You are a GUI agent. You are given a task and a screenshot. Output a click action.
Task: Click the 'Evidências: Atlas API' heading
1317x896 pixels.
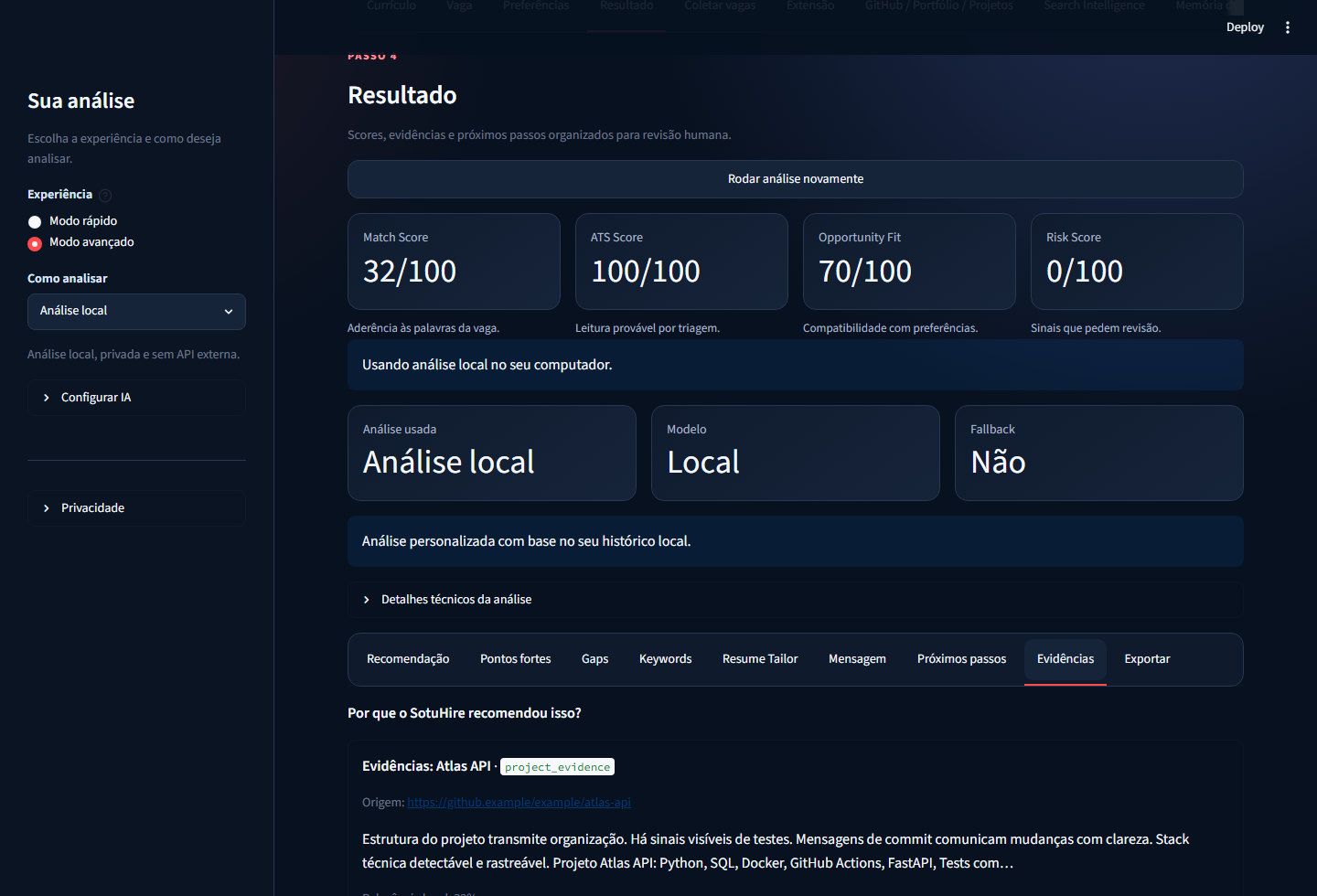point(426,766)
